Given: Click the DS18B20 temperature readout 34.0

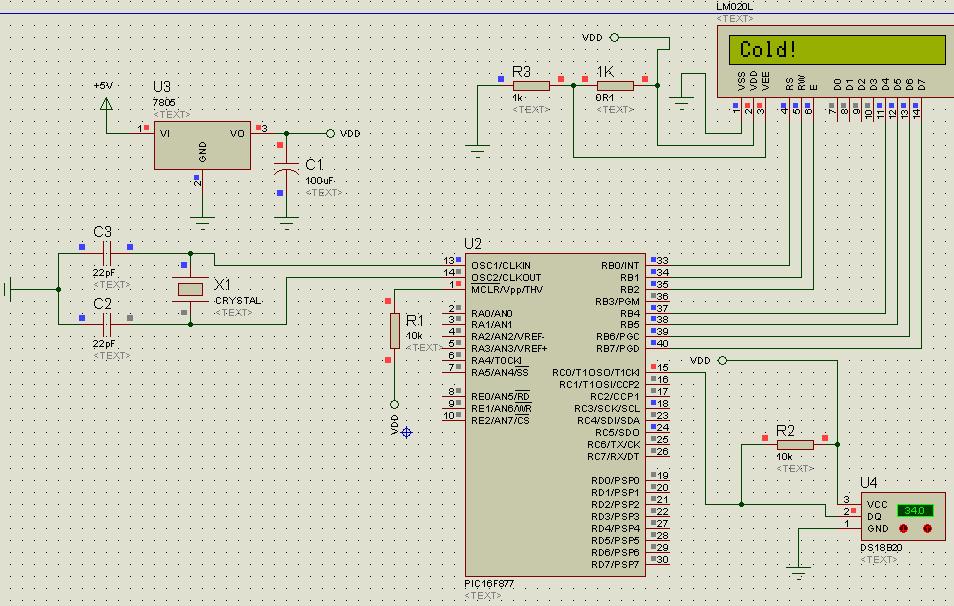Looking at the screenshot, I should coord(914,511).
